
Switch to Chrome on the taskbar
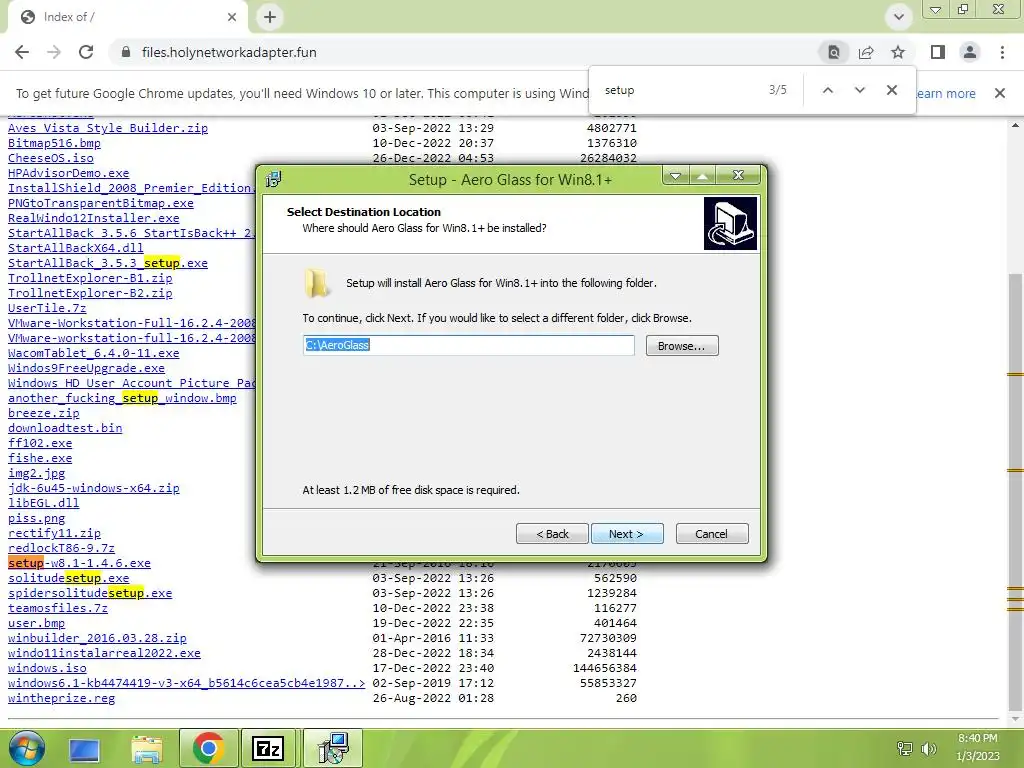coord(208,748)
